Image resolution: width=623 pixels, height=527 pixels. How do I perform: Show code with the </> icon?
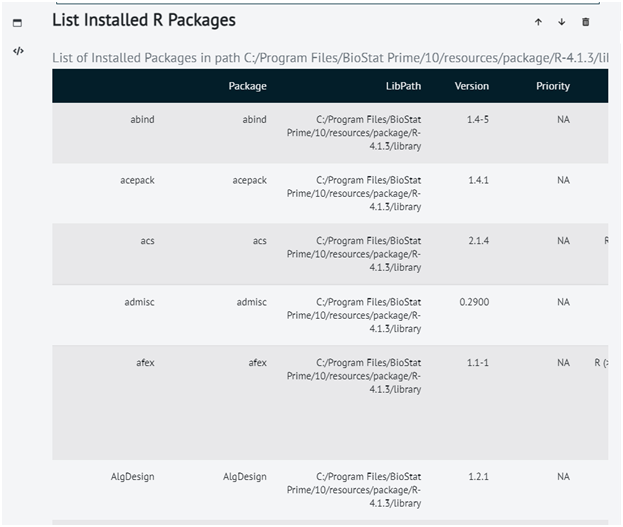(18, 51)
